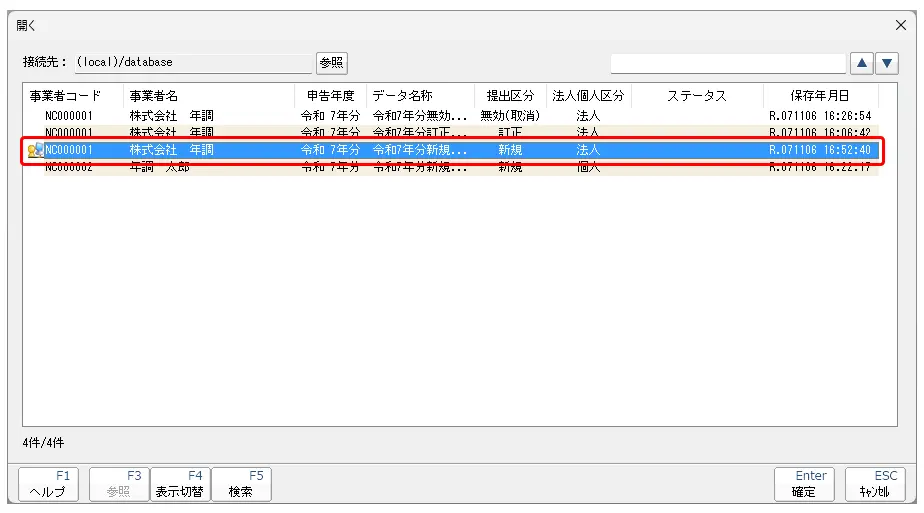Click the down arrow search navigation button

tap(887, 63)
